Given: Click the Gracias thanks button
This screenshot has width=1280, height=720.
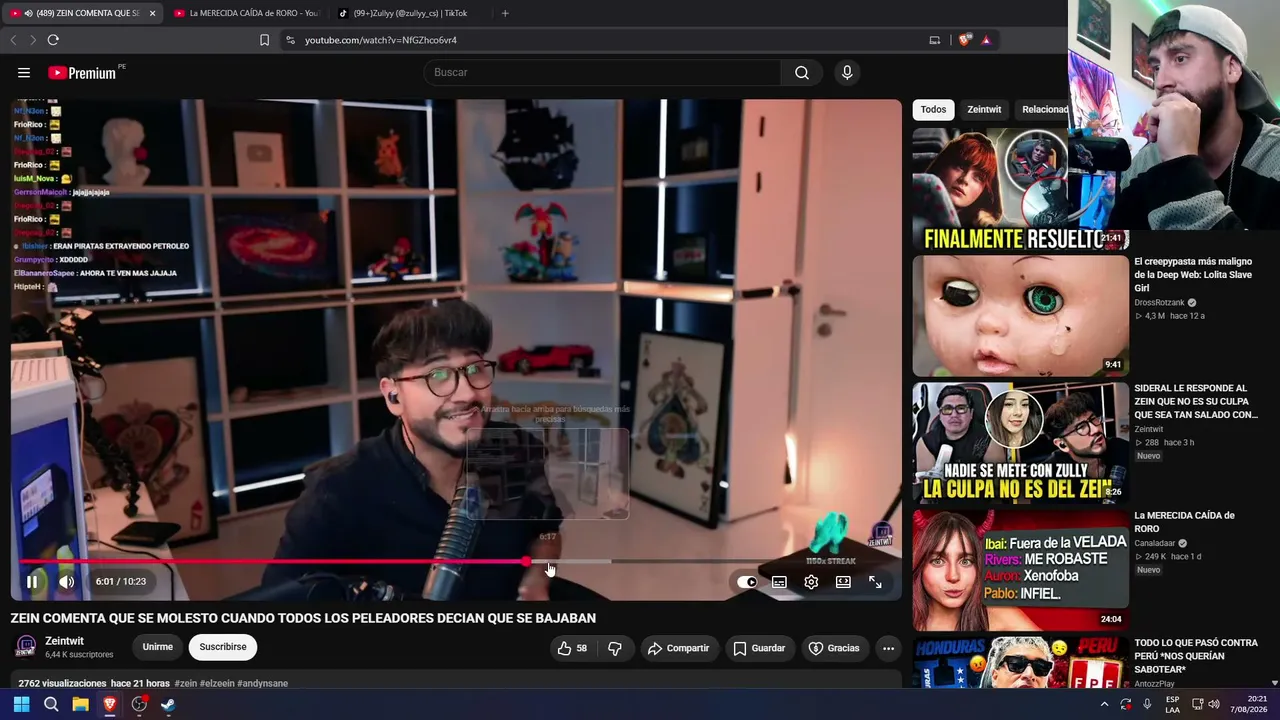Looking at the screenshot, I should point(834,648).
